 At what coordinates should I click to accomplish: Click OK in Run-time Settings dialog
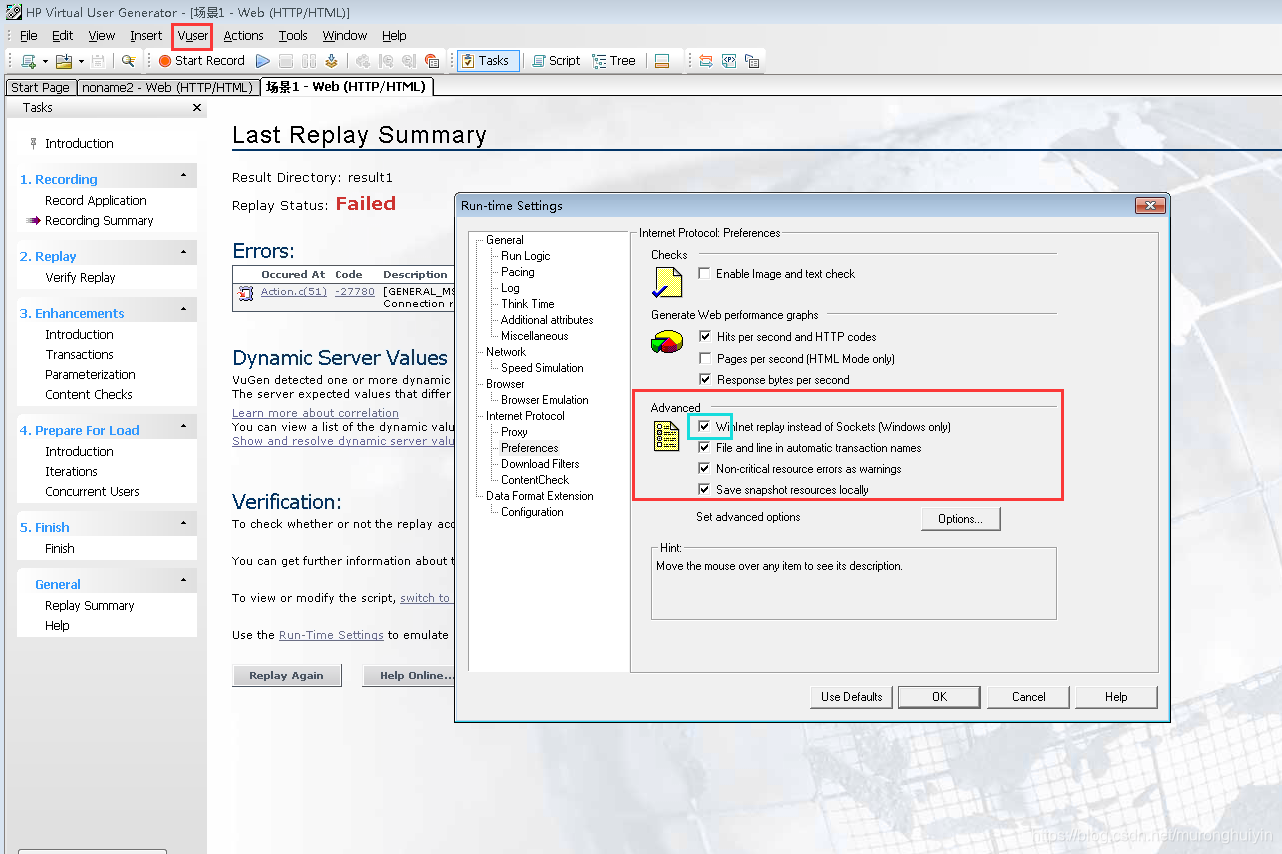tap(939, 697)
